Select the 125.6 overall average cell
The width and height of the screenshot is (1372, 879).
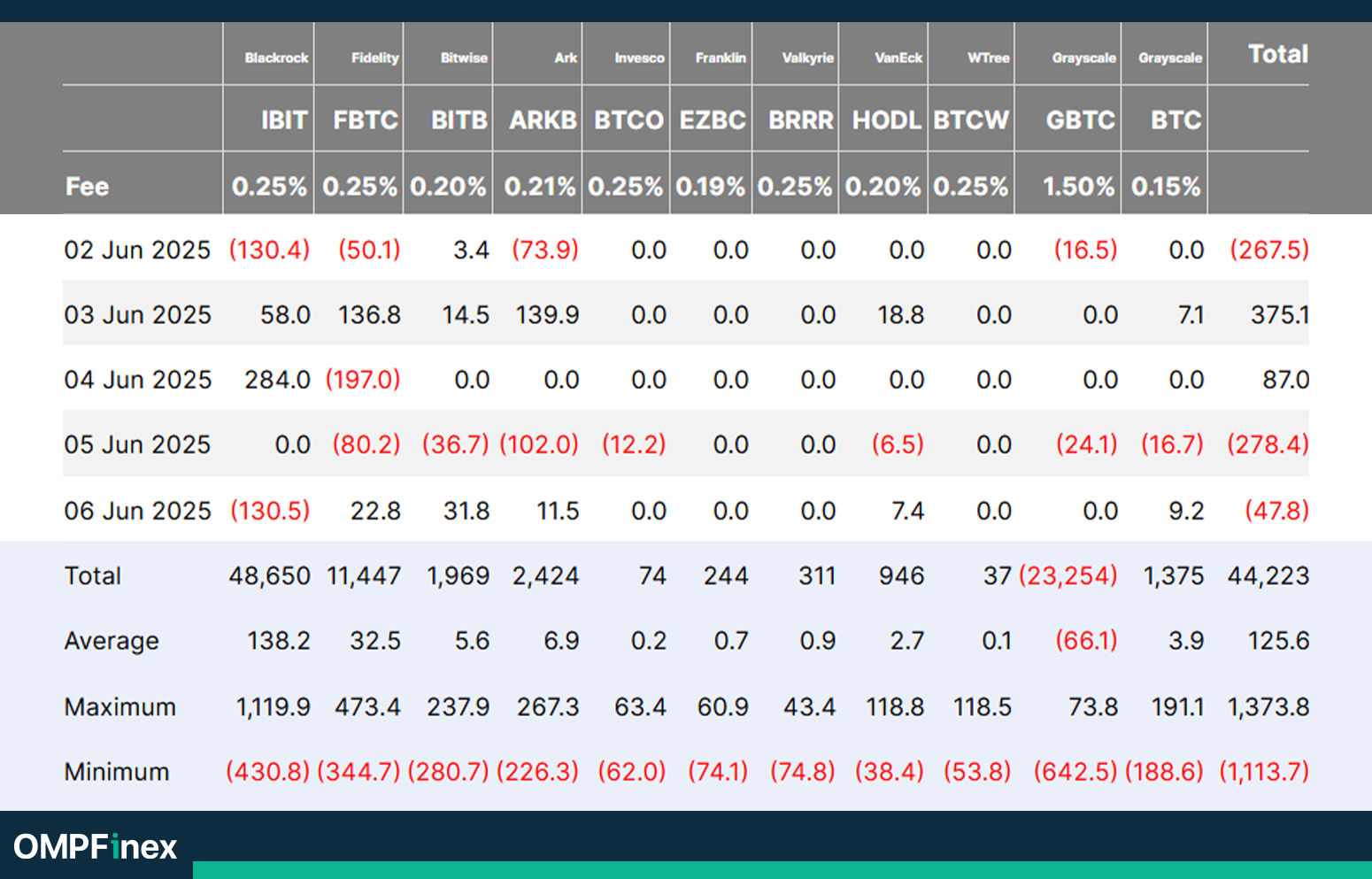[x=1278, y=641]
